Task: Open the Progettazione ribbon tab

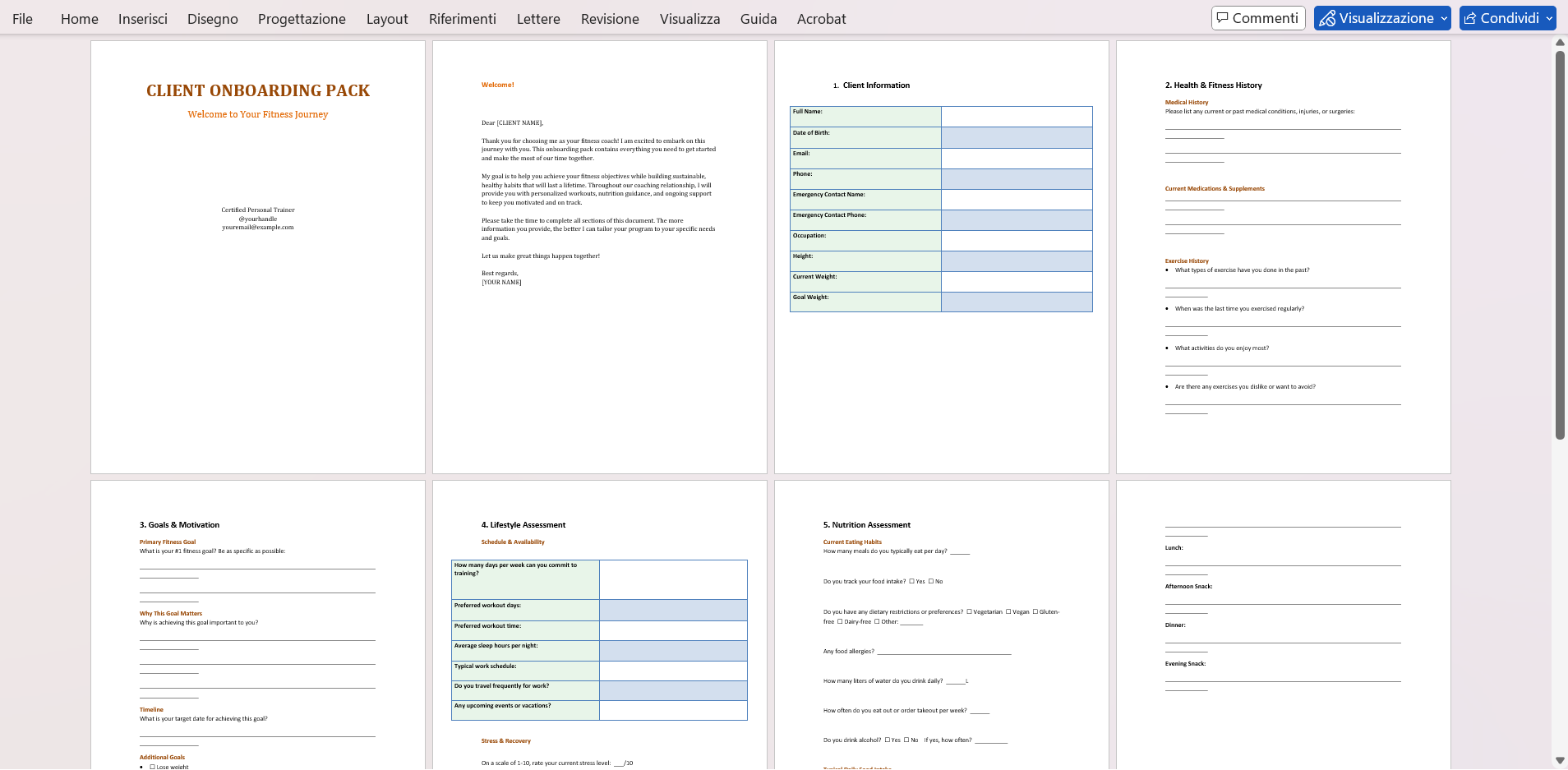Action: coord(302,19)
